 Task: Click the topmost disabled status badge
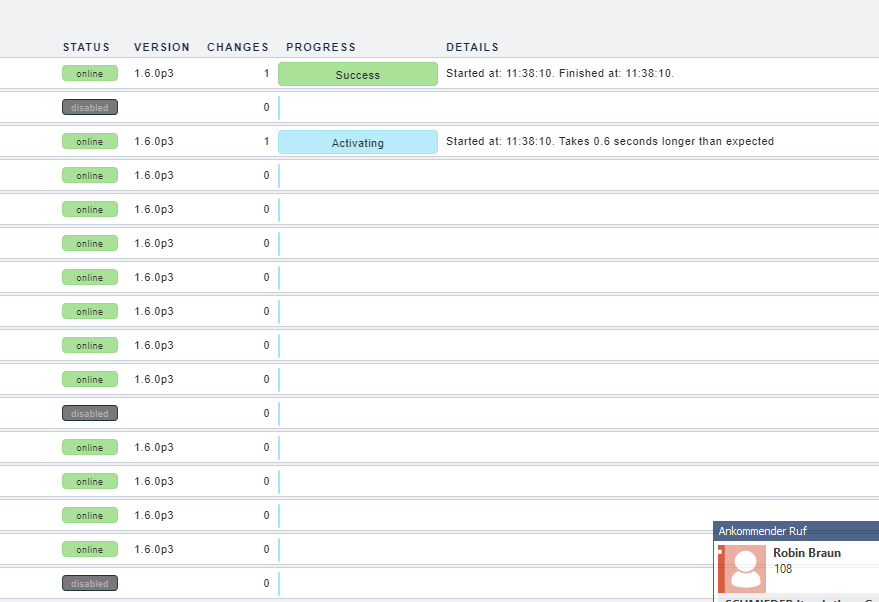(90, 108)
